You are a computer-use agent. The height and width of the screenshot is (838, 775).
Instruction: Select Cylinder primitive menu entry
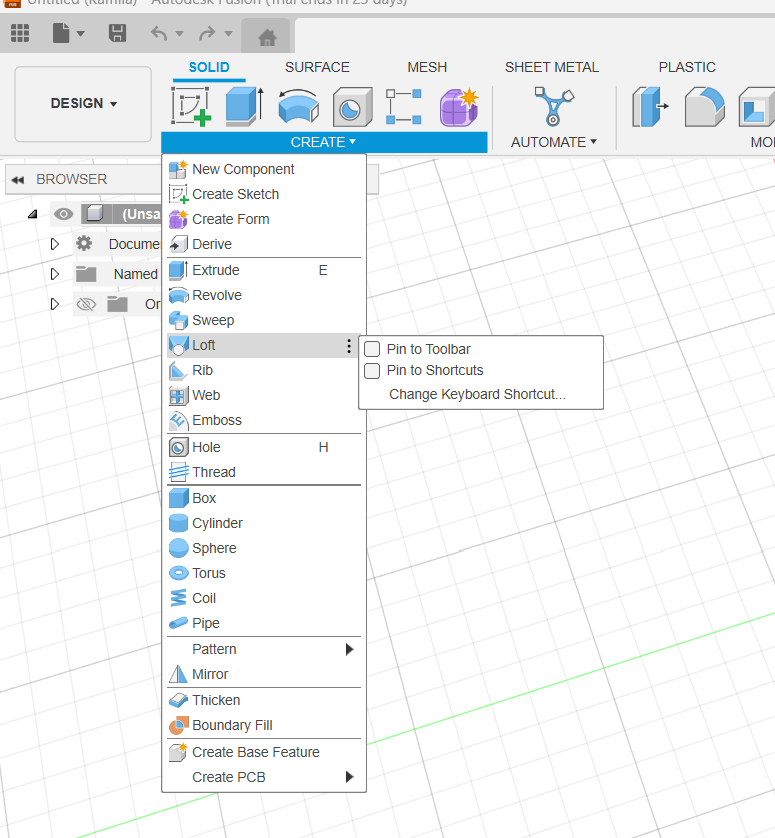tap(264, 524)
